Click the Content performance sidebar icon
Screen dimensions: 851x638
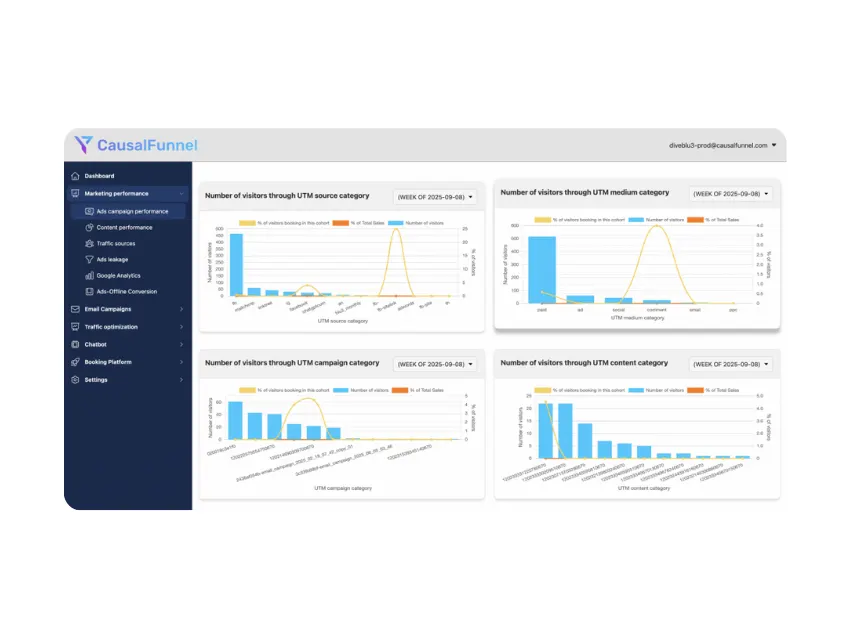click(89, 227)
